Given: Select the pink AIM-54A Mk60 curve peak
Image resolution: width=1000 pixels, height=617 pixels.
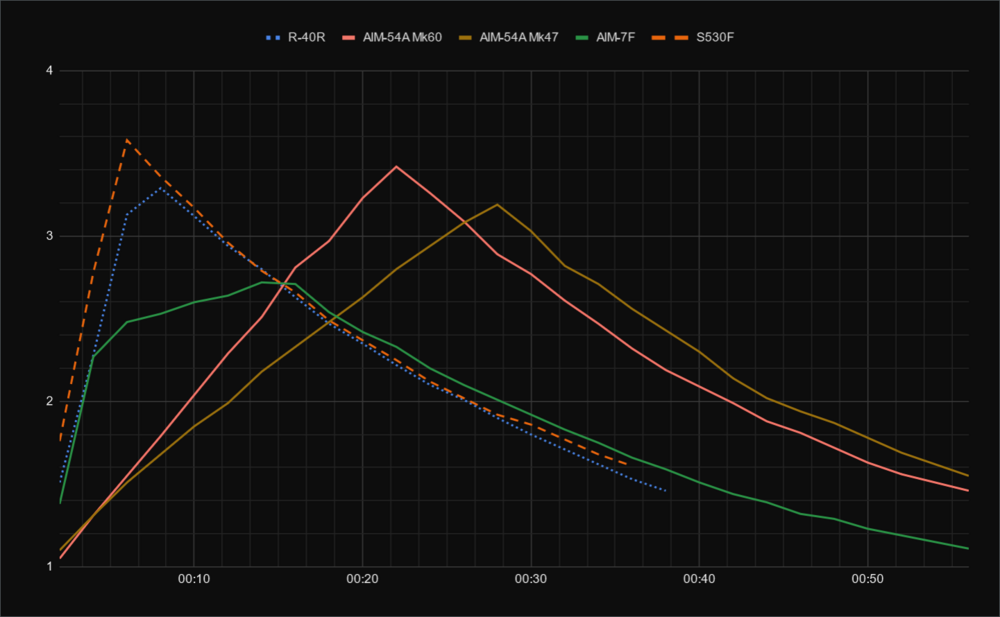Looking at the screenshot, I should pos(396,167).
